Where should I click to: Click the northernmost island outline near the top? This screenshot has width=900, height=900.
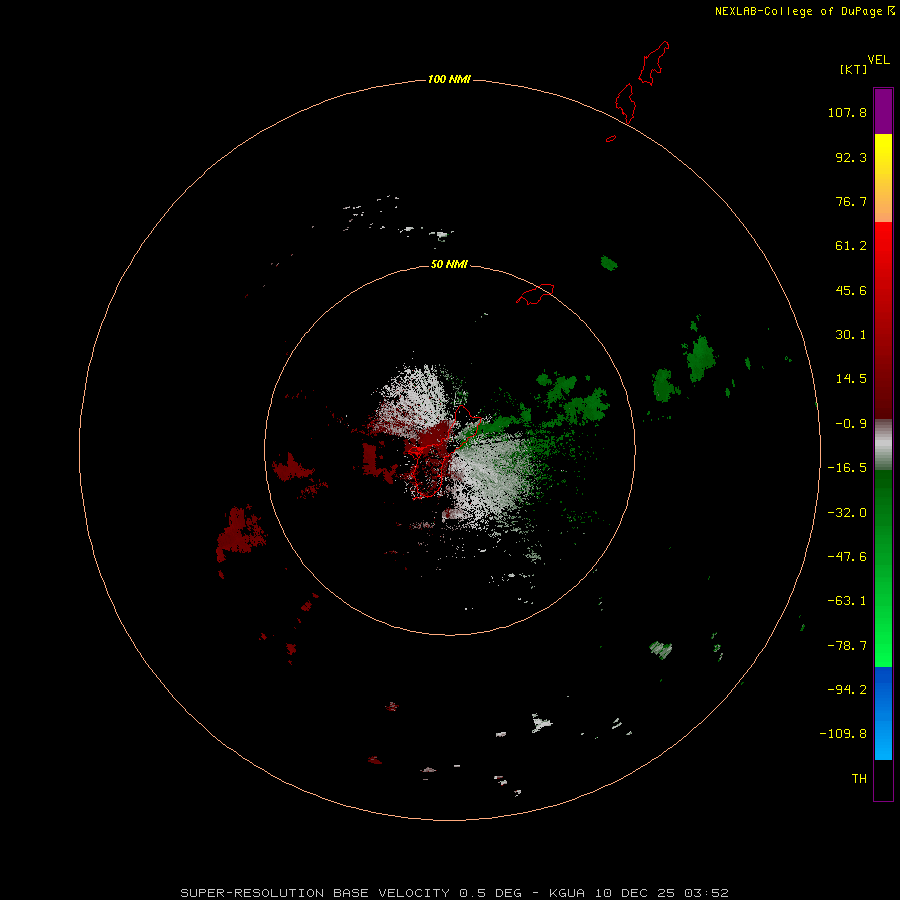654,63
